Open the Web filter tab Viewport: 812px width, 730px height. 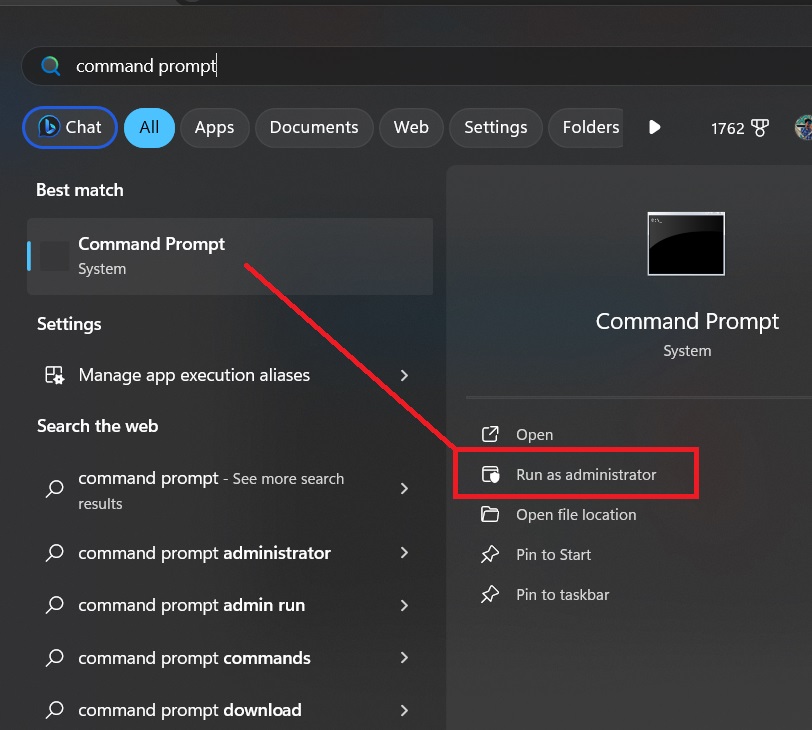(411, 127)
